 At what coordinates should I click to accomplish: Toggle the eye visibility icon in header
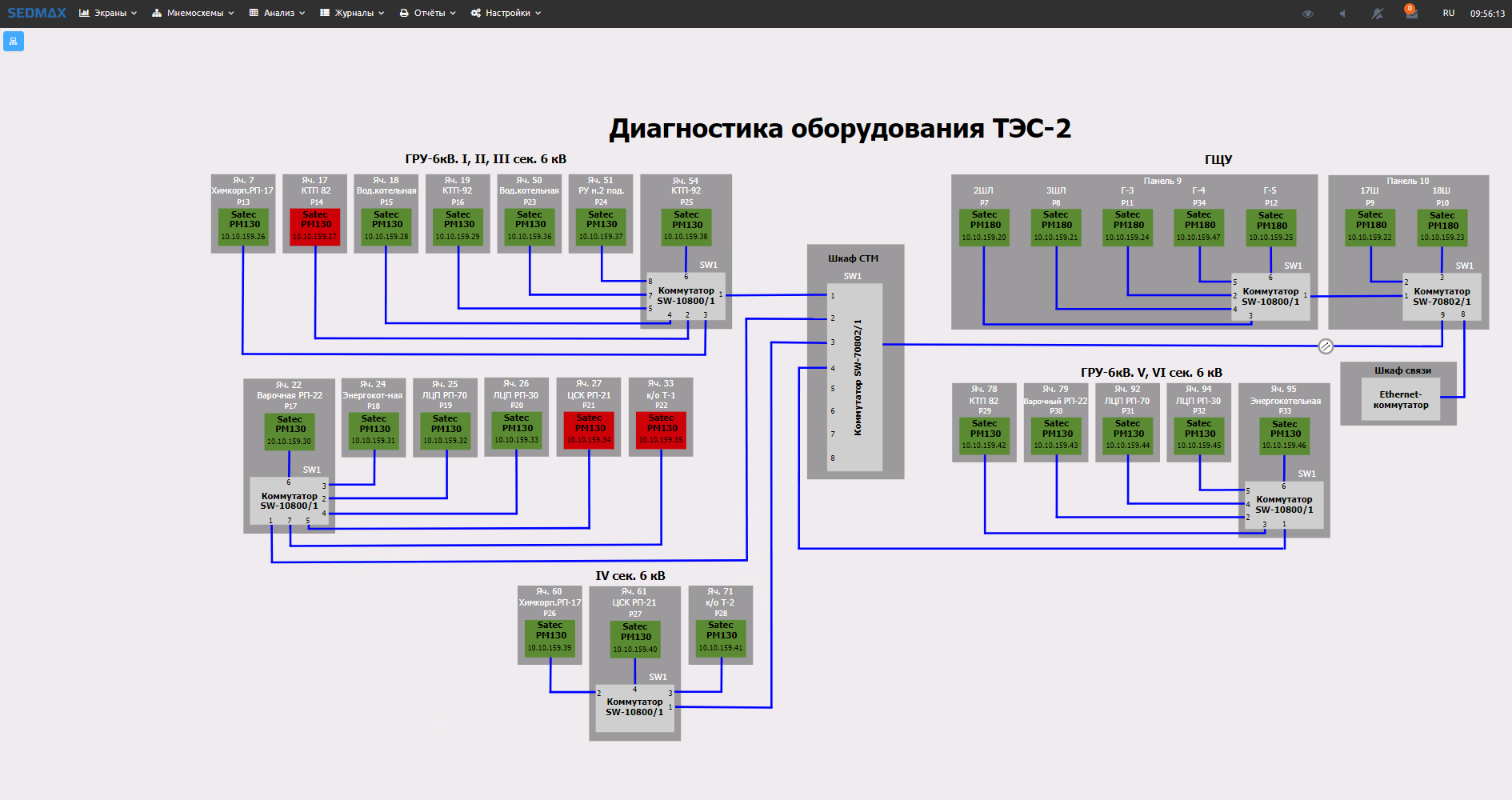pyautogui.click(x=1308, y=14)
